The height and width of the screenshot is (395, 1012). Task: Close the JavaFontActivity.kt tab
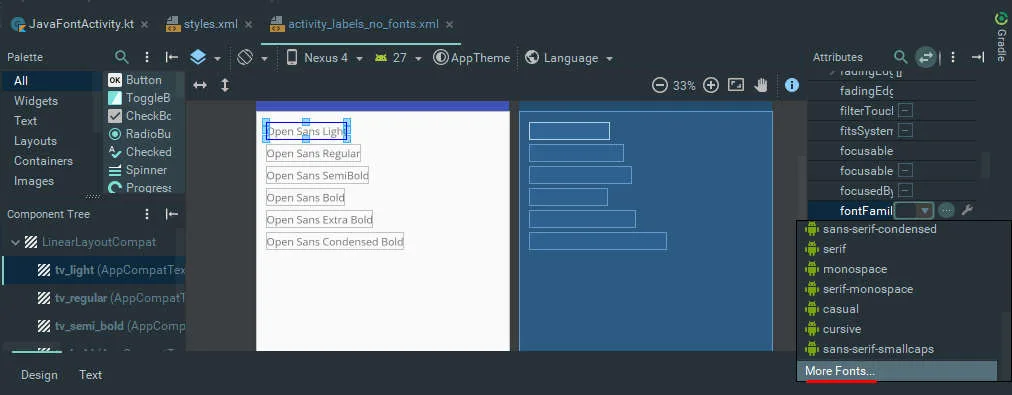click(145, 25)
